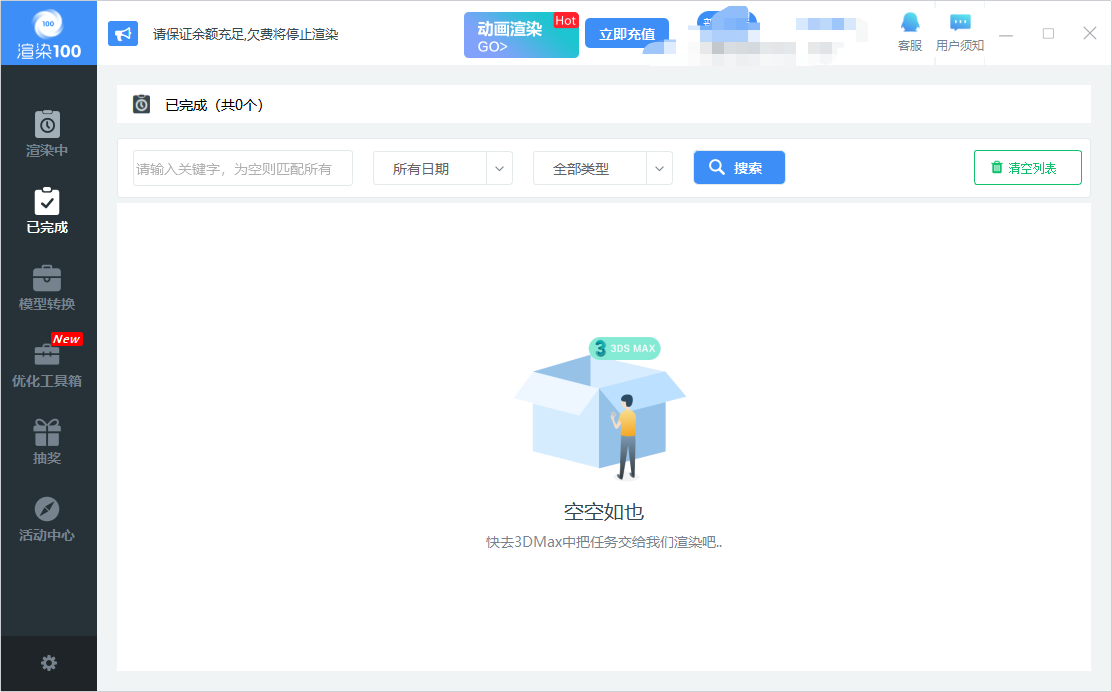Expand the 所有日期 date filter dropdown
The width and height of the screenshot is (1112, 692).
[442, 168]
